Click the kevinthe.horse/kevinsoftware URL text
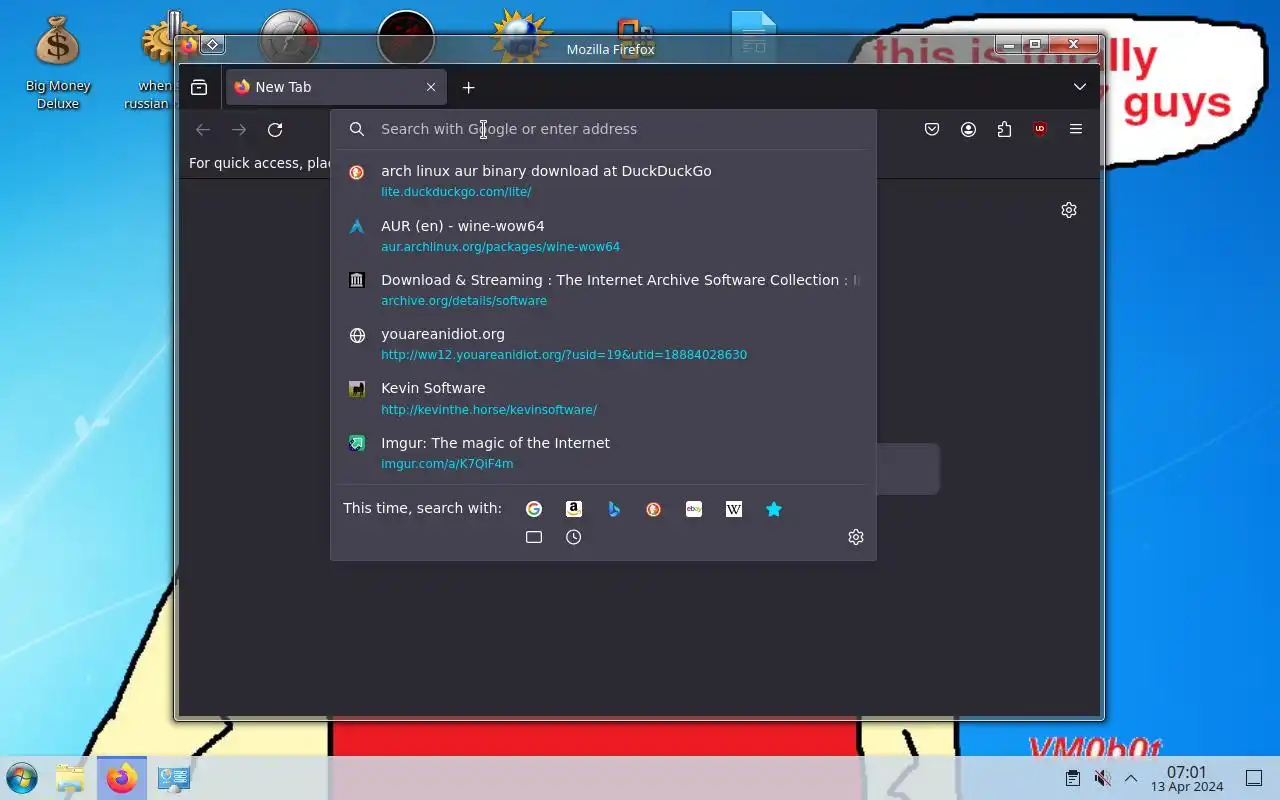1280x800 pixels. (x=489, y=410)
